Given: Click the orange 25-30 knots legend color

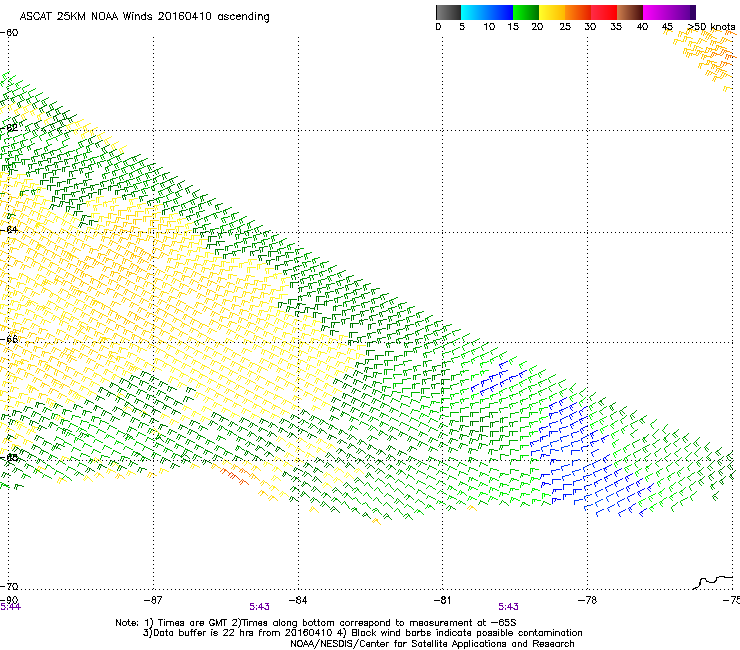Looking at the screenshot, I should (x=578, y=12).
